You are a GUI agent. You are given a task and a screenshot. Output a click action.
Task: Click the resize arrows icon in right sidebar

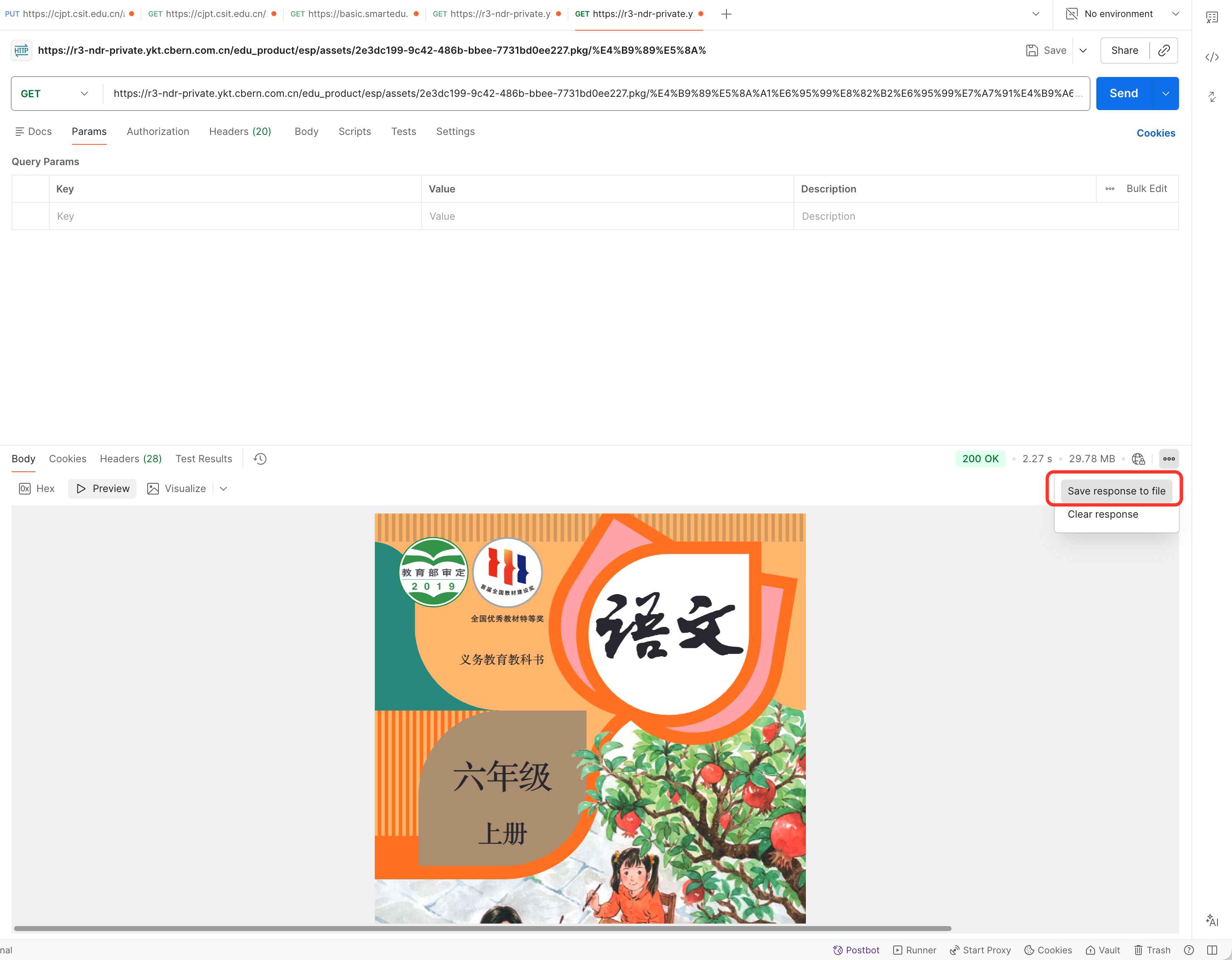tap(1212, 96)
